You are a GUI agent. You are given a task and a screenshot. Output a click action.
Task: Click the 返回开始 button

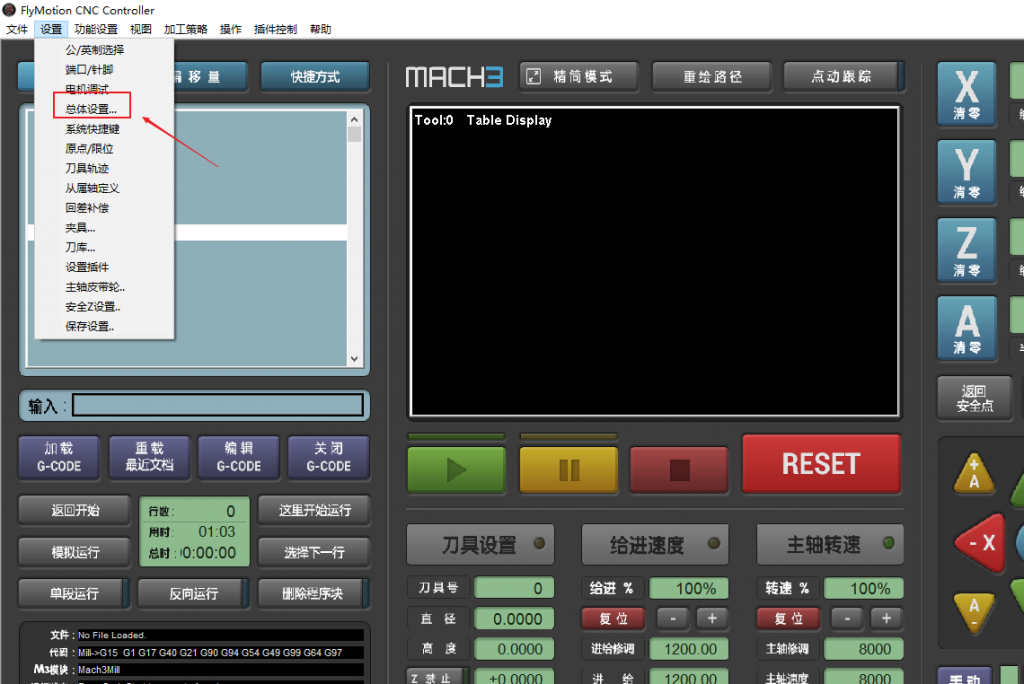tap(74, 510)
